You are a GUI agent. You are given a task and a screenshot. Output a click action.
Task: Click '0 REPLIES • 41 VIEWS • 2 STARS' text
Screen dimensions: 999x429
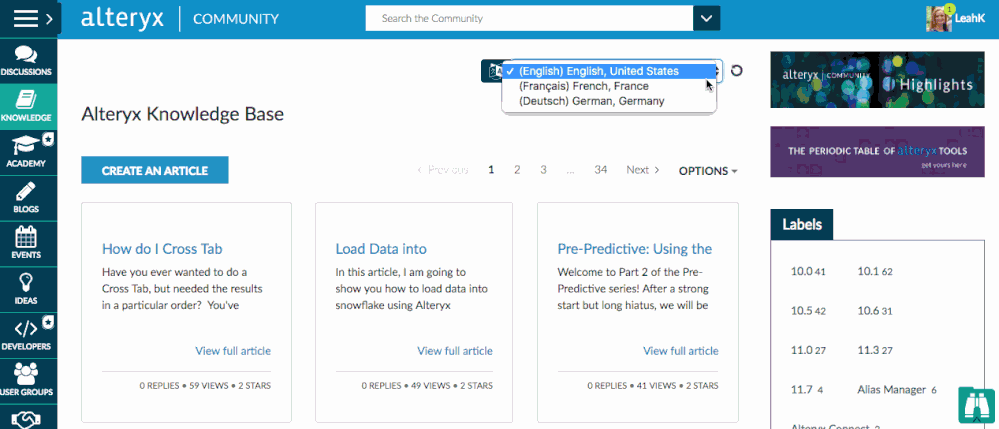(x=652, y=386)
